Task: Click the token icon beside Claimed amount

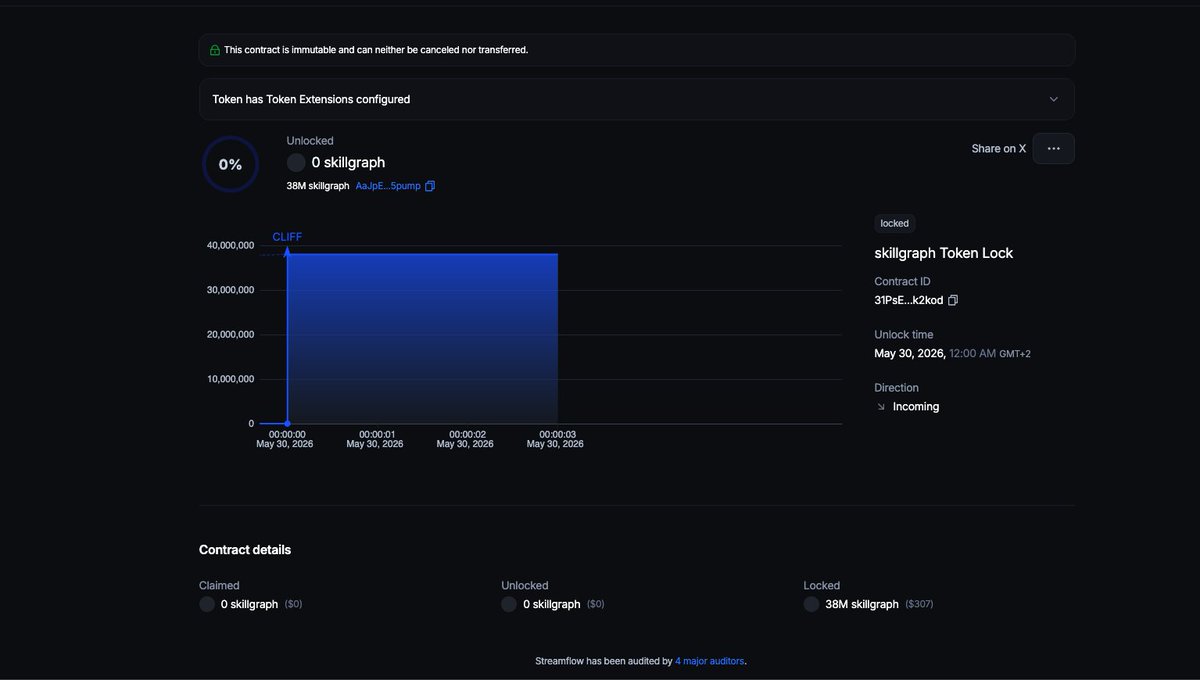Action: coord(207,604)
